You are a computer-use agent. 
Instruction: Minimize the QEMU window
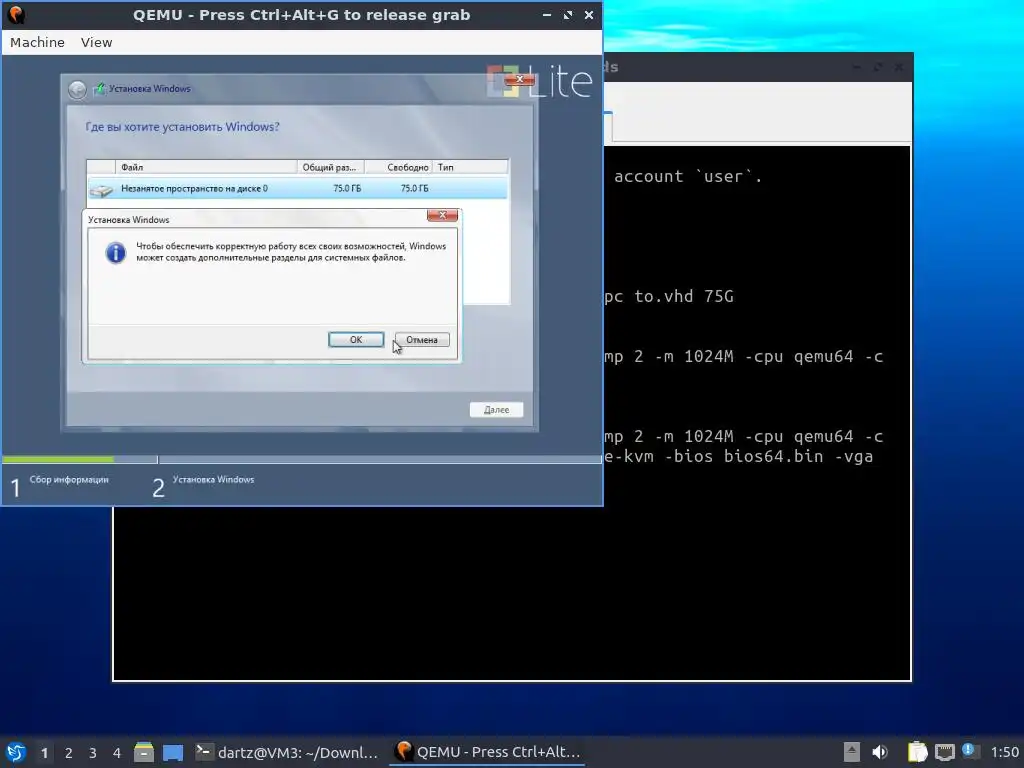547,15
